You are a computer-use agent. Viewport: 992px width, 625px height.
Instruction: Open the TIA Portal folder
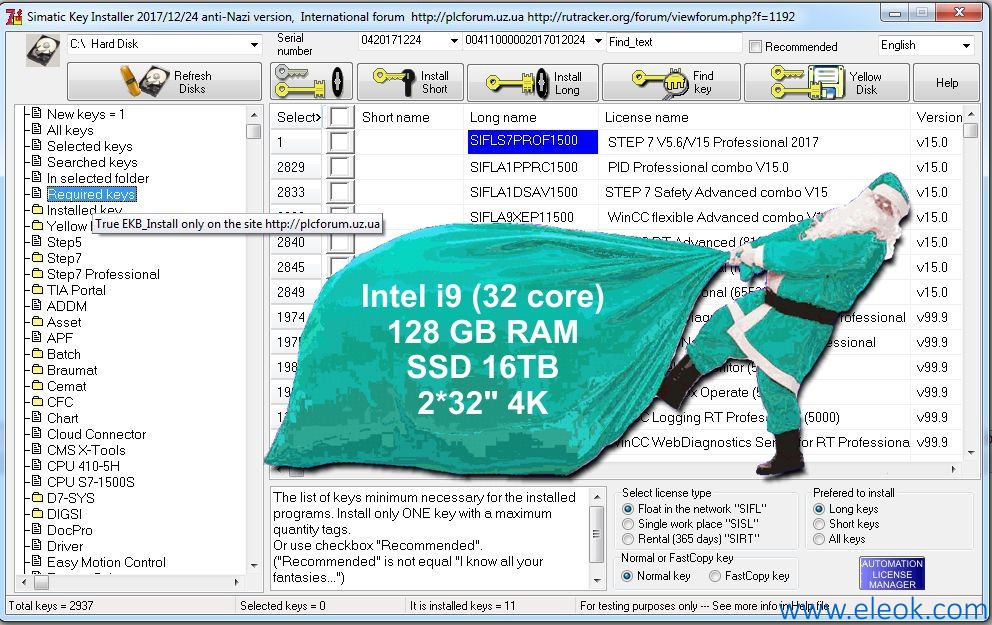point(76,290)
